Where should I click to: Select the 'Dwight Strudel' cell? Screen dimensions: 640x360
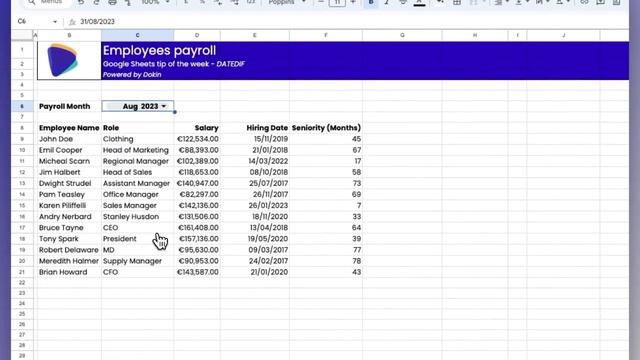coord(69,183)
